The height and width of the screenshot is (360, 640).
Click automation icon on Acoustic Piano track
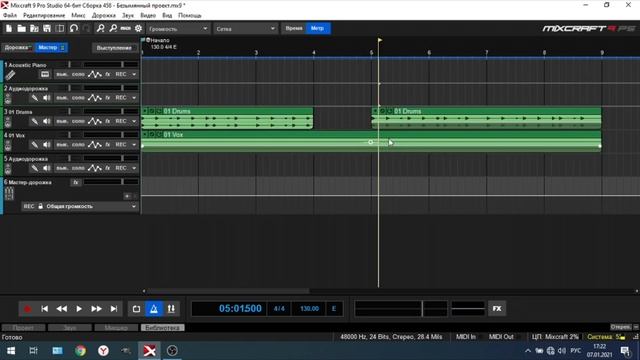(95, 74)
